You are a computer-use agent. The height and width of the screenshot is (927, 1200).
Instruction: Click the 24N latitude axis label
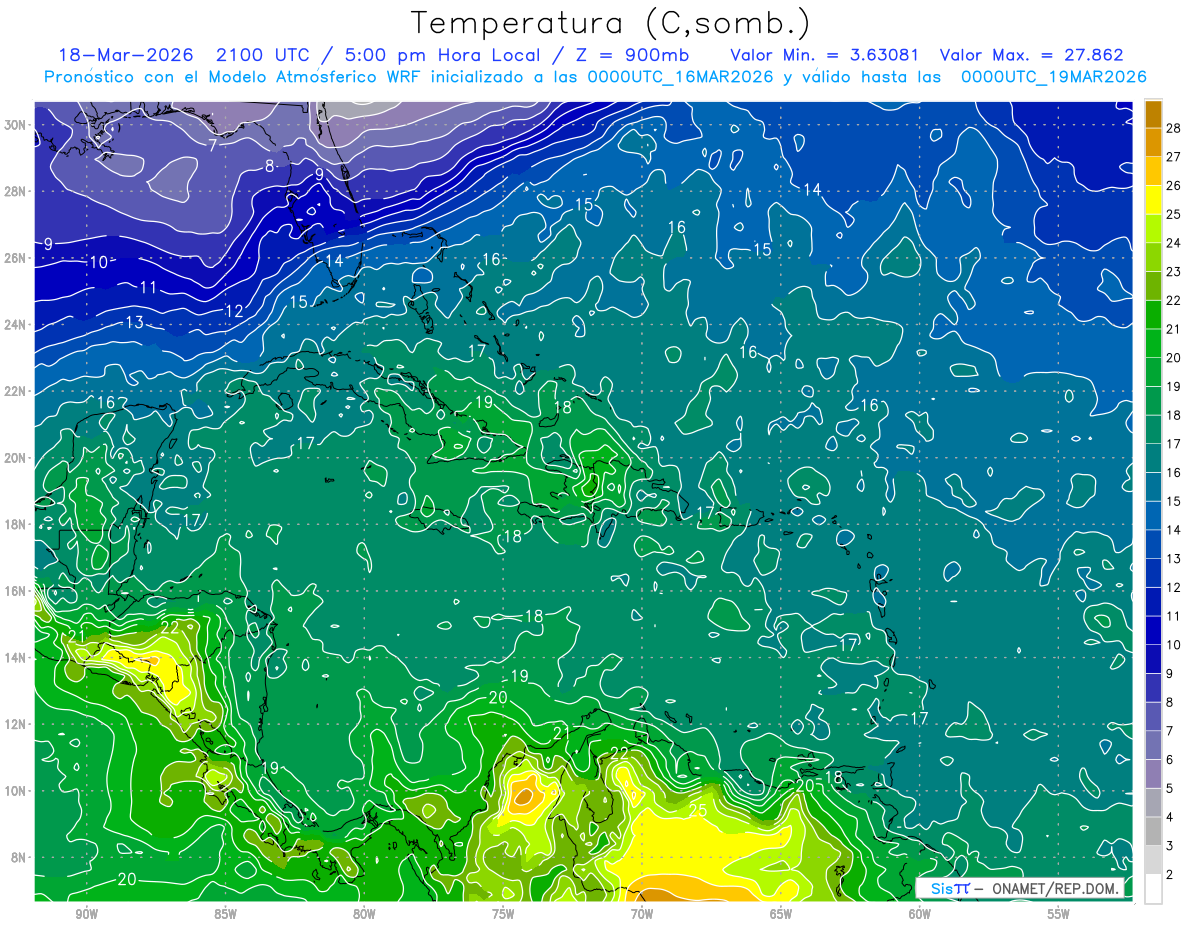tap(17, 325)
